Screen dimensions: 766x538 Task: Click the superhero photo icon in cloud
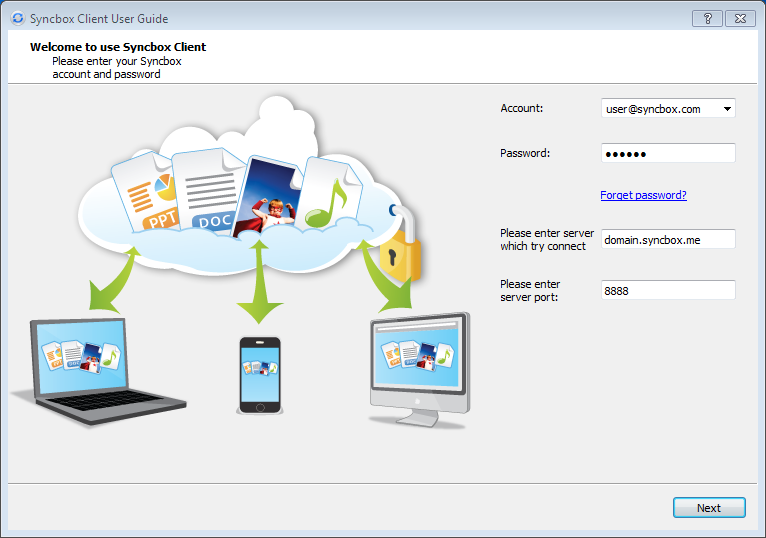point(268,196)
